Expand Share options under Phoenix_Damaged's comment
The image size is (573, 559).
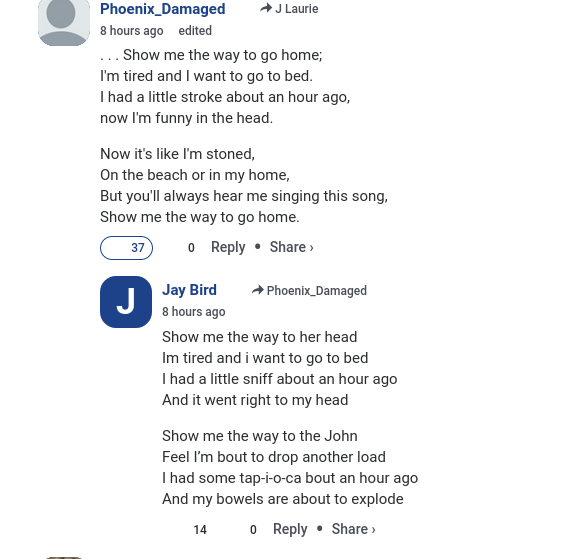pyautogui.click(x=292, y=247)
